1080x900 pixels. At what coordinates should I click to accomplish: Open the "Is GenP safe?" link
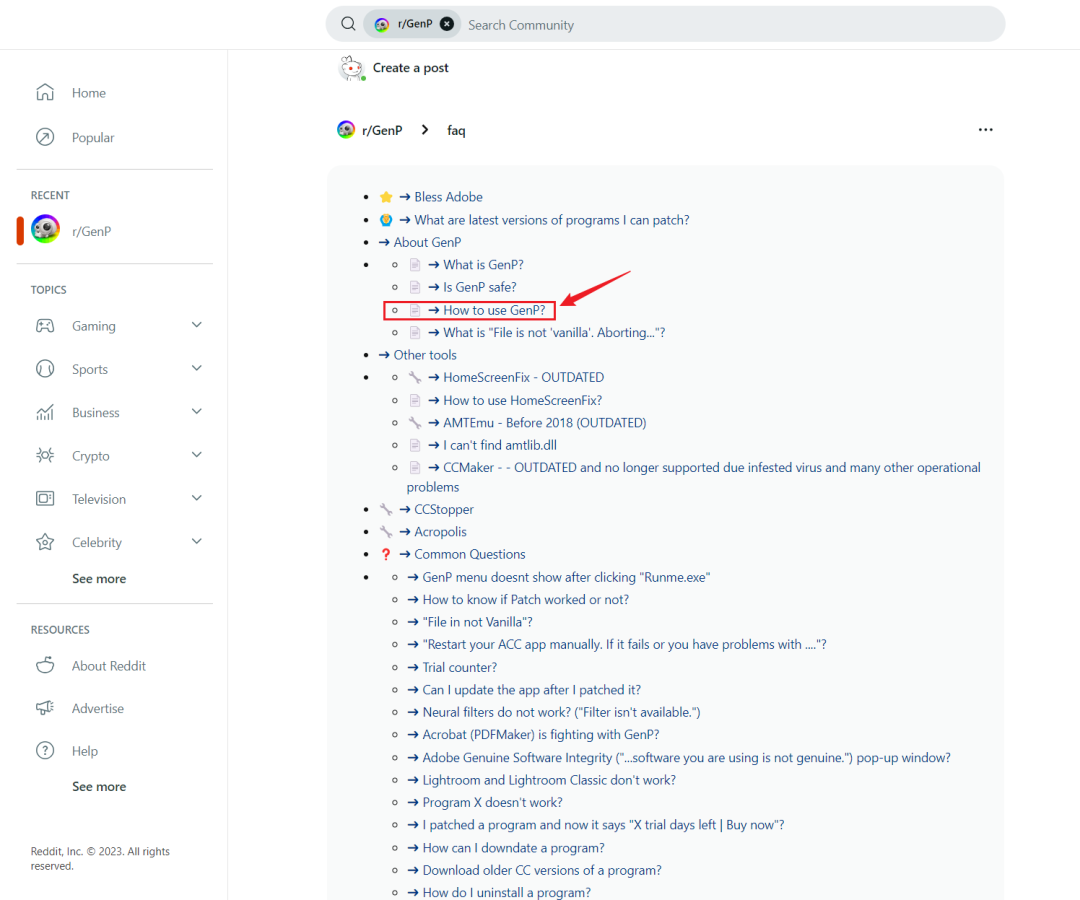coord(479,287)
